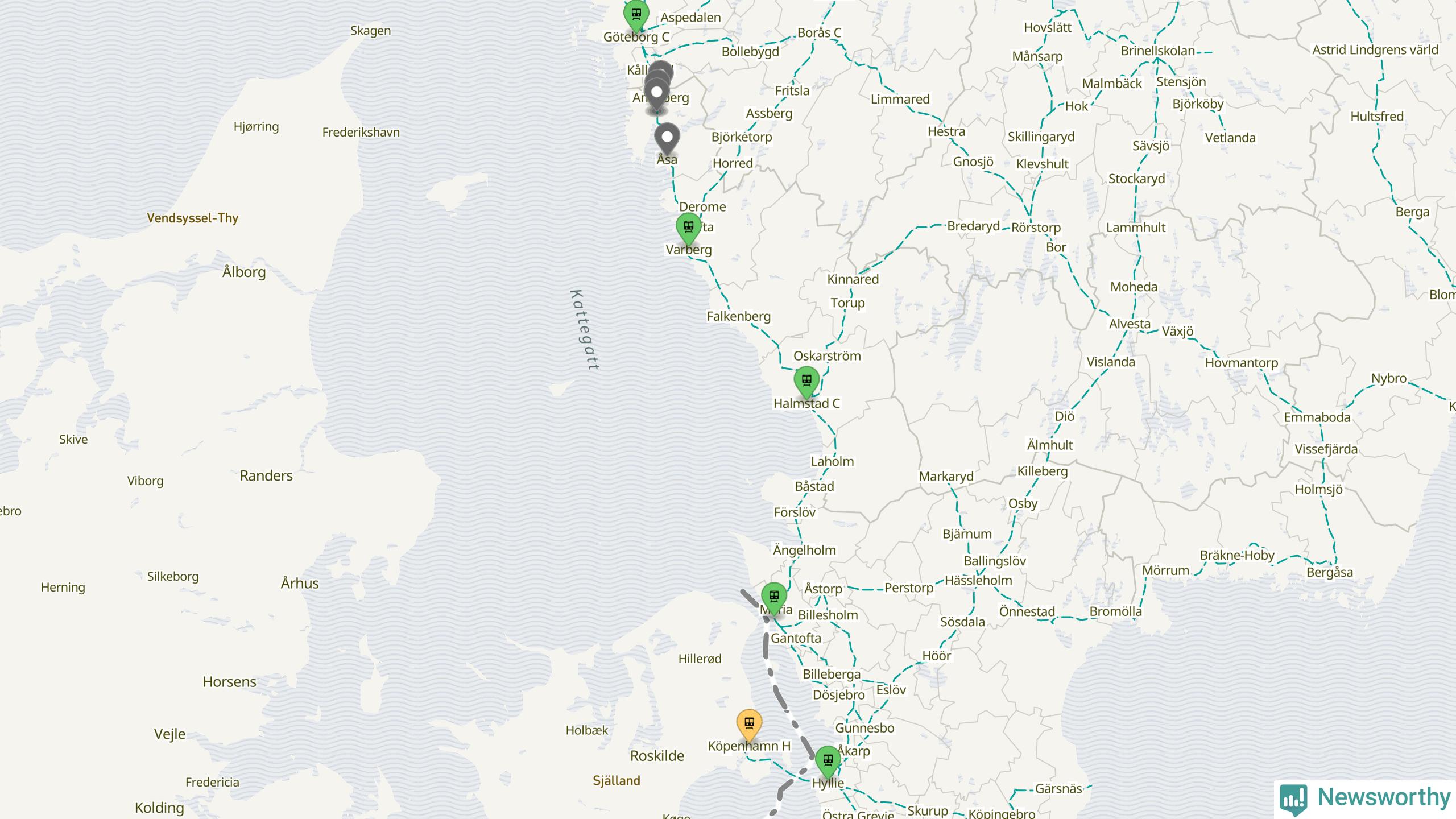Select the Hässleholm station label
The width and height of the screenshot is (1456, 819).
(978, 581)
